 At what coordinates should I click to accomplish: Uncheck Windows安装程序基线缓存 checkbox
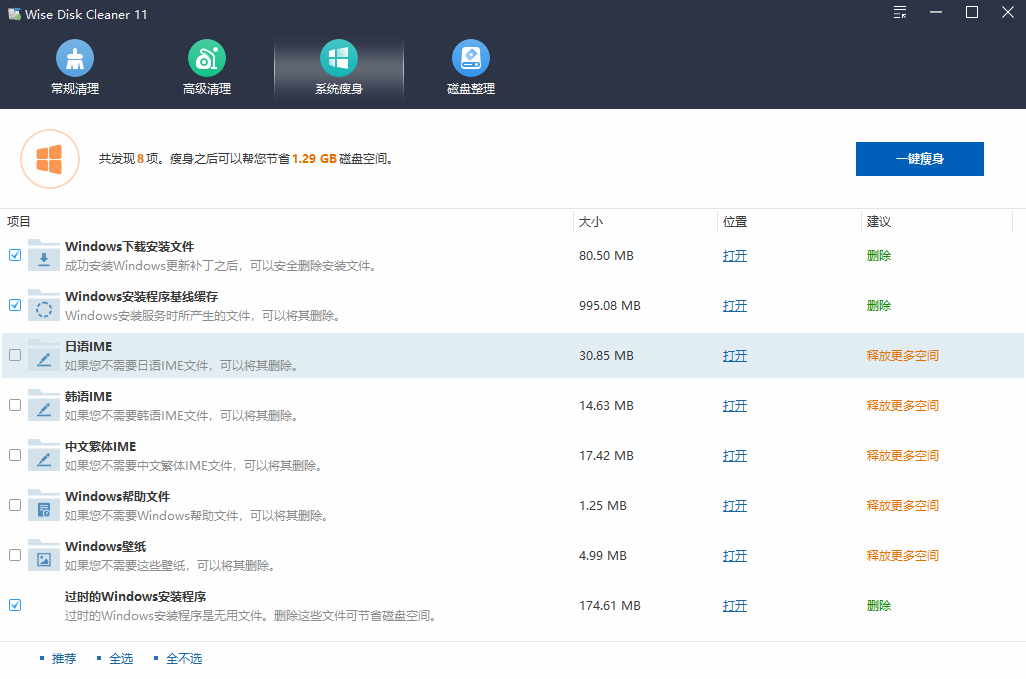15,305
